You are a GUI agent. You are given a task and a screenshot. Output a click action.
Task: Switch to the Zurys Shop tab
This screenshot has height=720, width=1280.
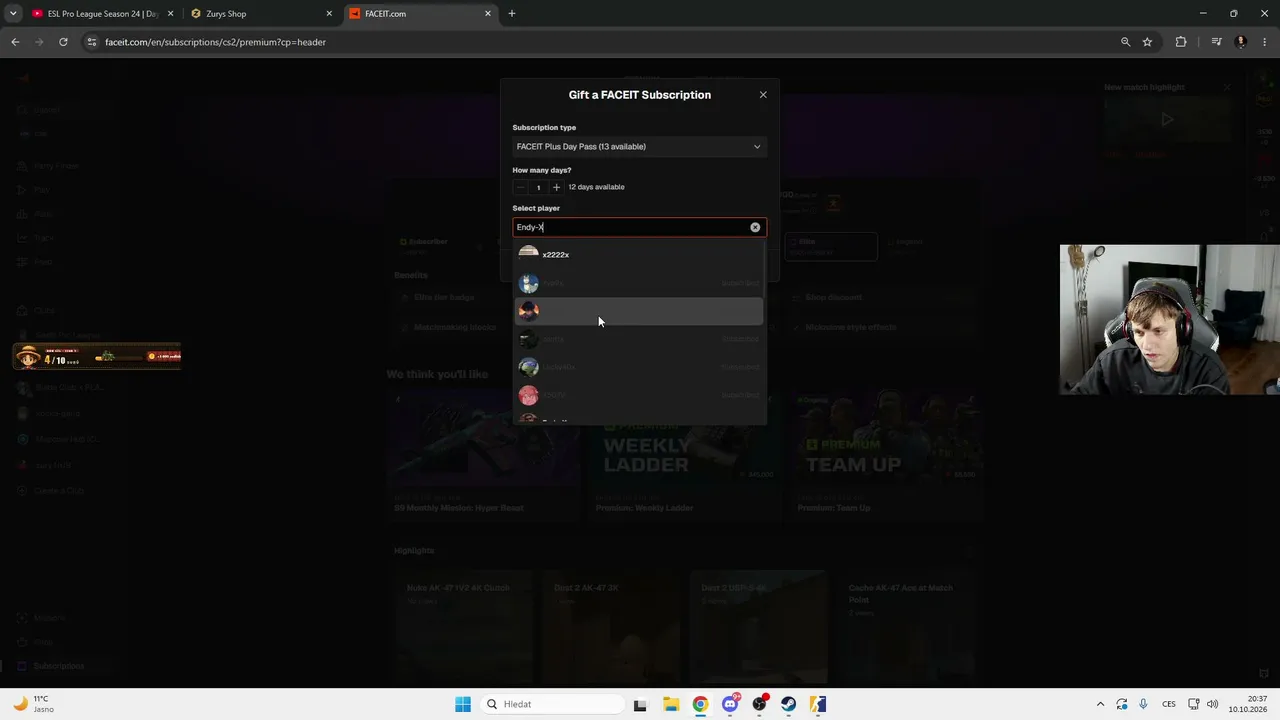pyautogui.click(x=261, y=14)
